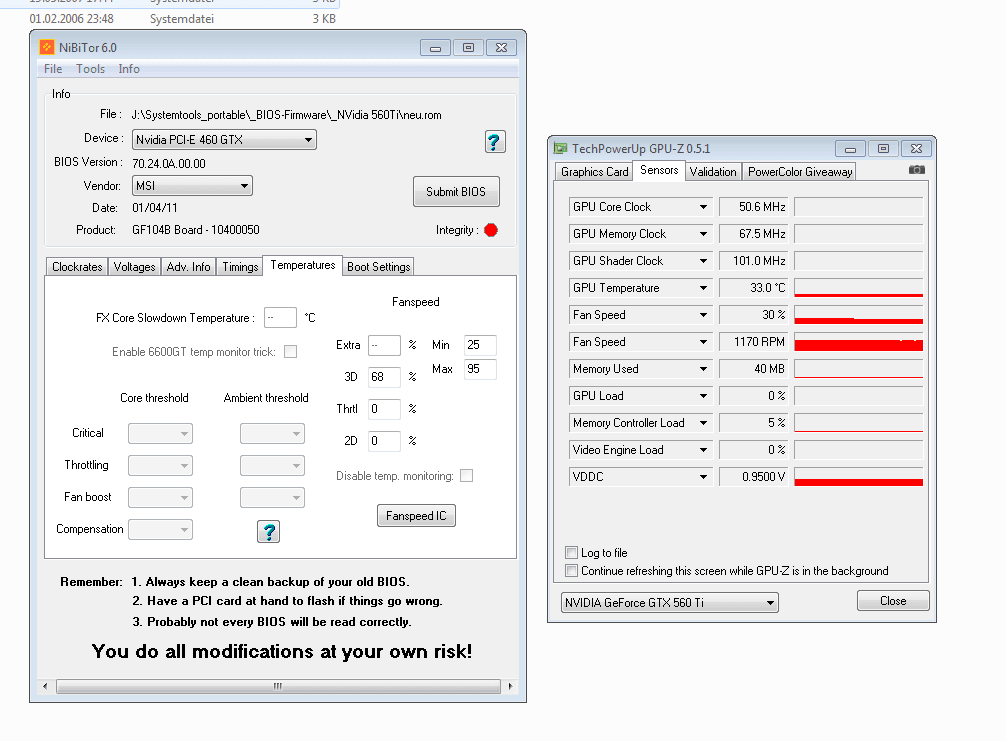
Task: Click the Close button in GPU-Z
Action: (893, 600)
